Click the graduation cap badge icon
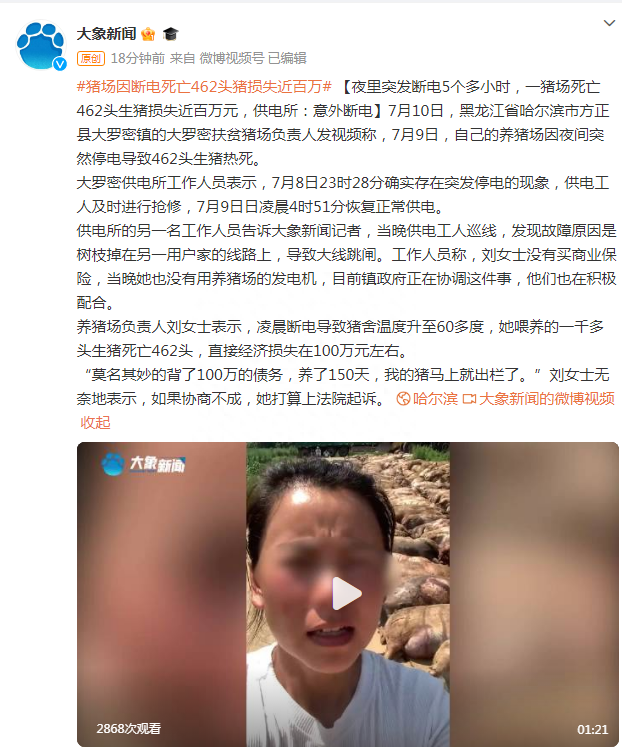 (x=170, y=34)
